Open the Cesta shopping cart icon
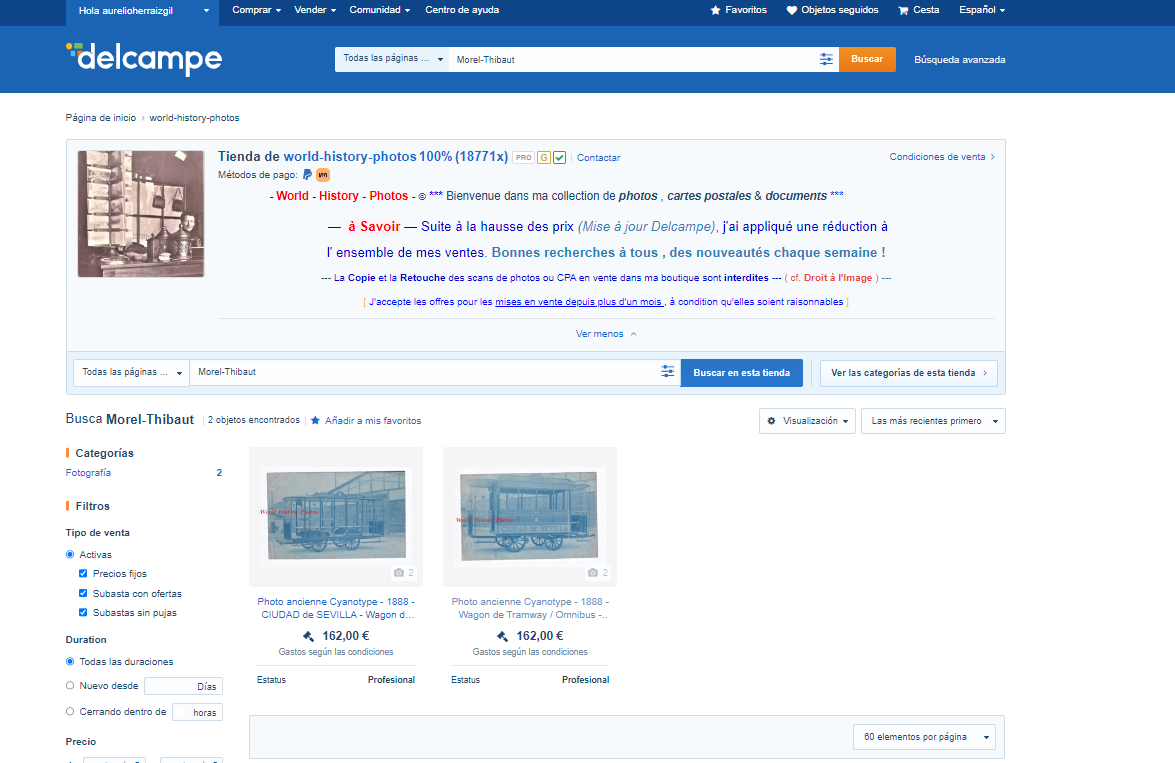This screenshot has width=1175, height=763. [x=903, y=10]
